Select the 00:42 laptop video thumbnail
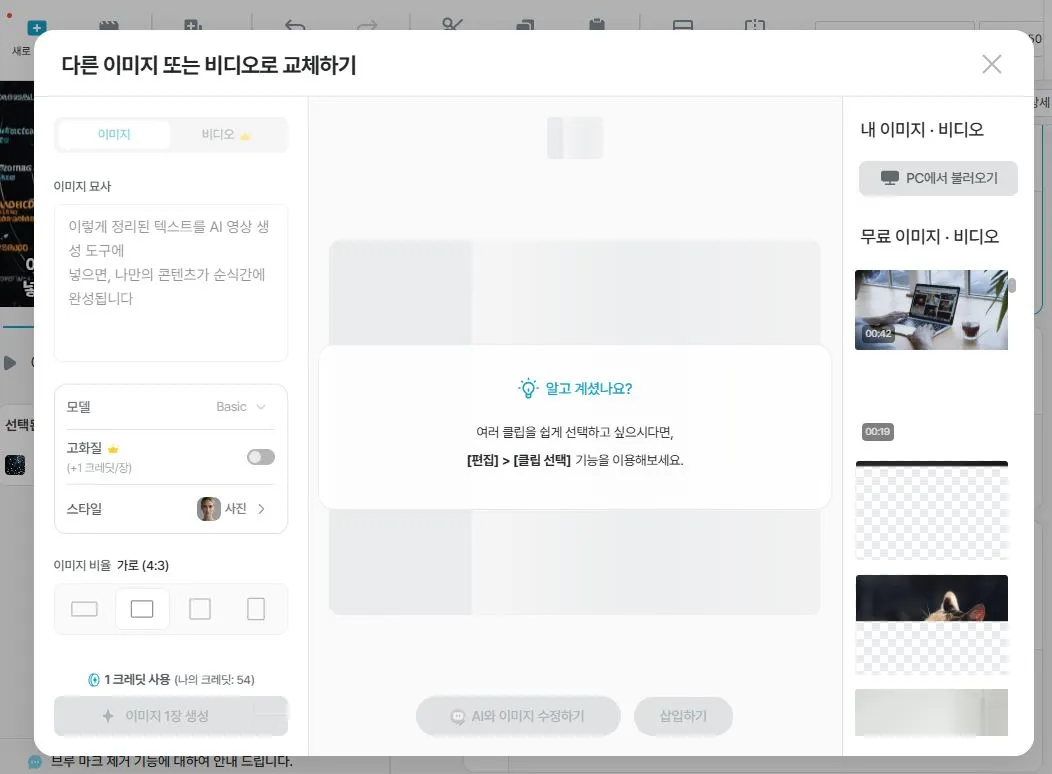The width and height of the screenshot is (1052, 774). [931, 310]
